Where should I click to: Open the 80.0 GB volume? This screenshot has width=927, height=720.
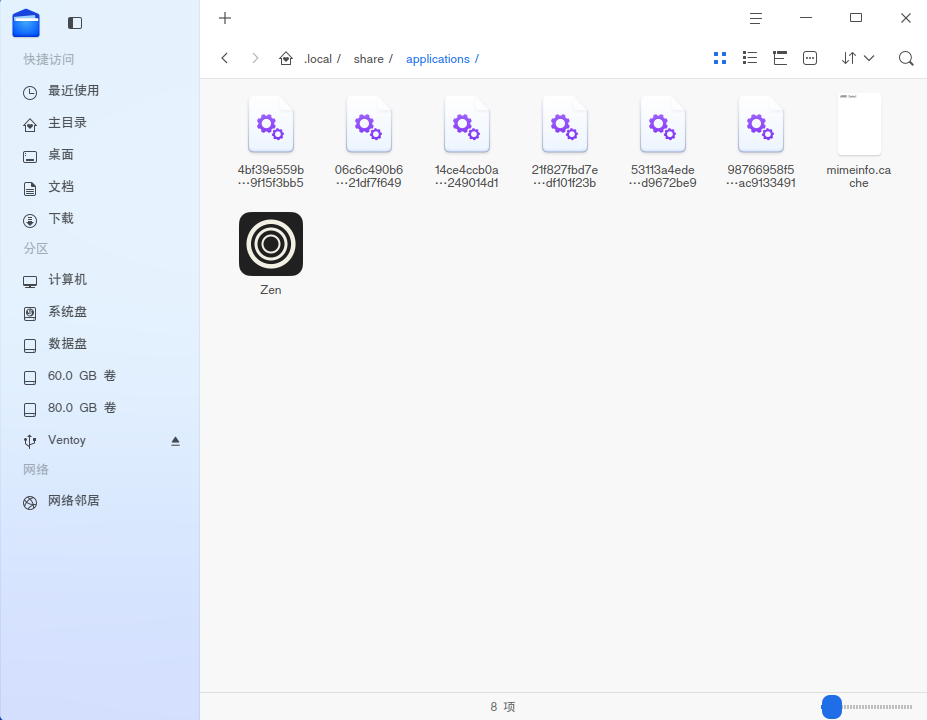100,408
